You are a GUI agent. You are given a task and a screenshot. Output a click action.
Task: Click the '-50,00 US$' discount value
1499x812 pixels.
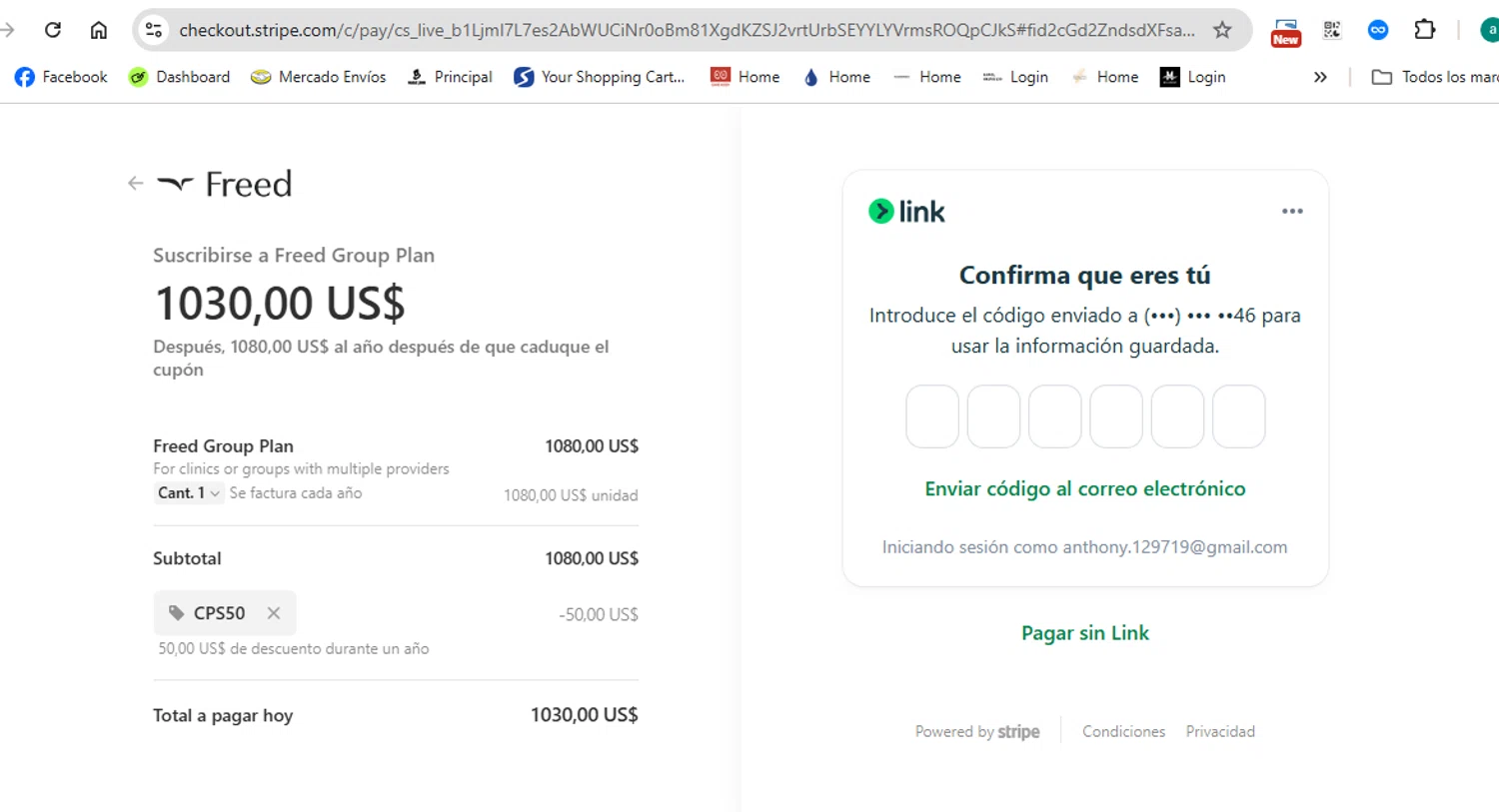(598, 615)
